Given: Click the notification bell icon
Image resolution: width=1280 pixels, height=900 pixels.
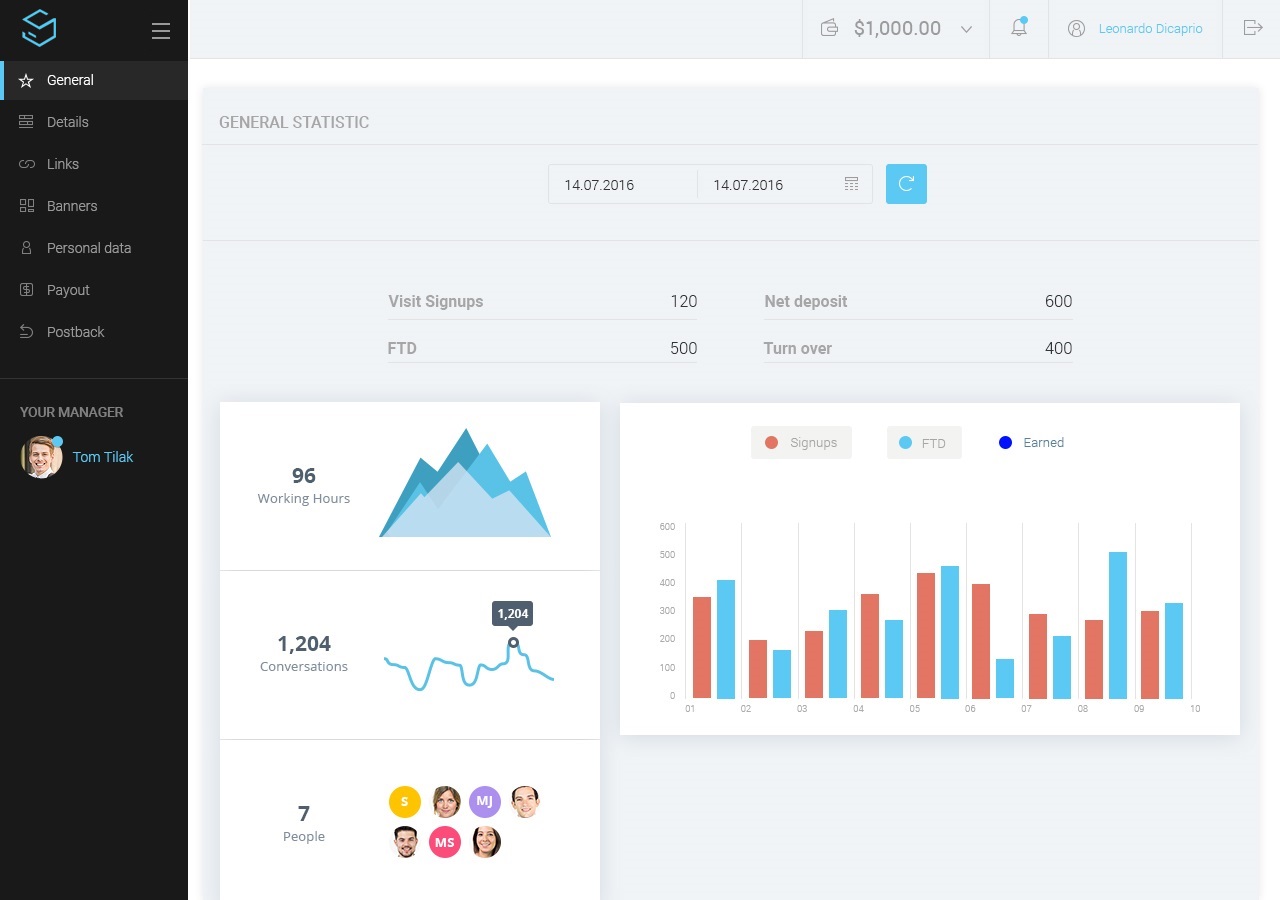Looking at the screenshot, I should click(x=1018, y=28).
